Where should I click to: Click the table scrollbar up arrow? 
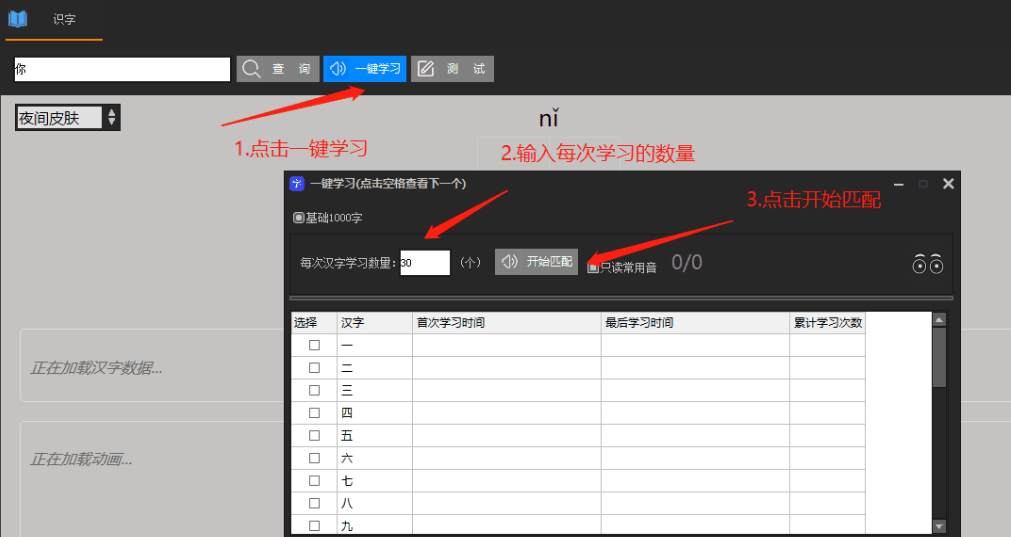tap(939, 320)
